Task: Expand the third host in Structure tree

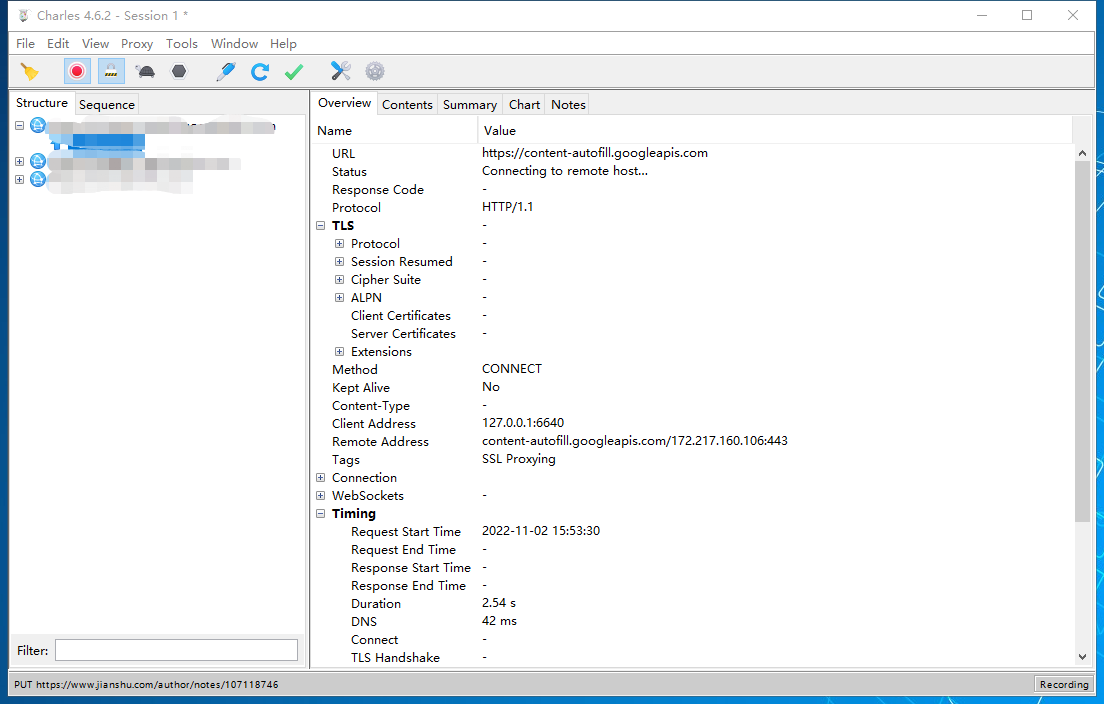Action: (20, 180)
